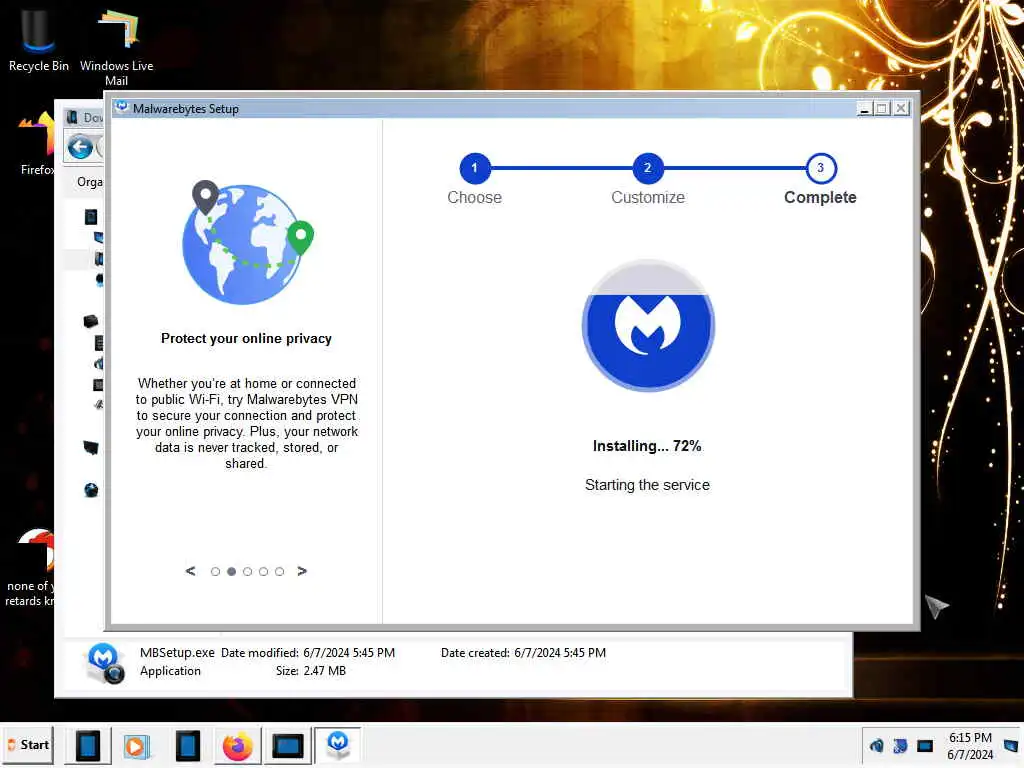Viewport: 1024px width, 768px height.
Task: Click 'Size: 2.47 MB' in details pane
Action: click(x=311, y=671)
